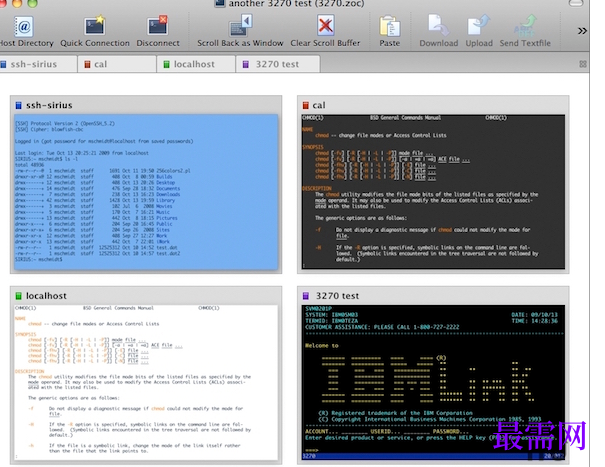This screenshot has width=605, height=467.
Task: Click the red icon beside cal thumbnail title
Action: [306, 105]
